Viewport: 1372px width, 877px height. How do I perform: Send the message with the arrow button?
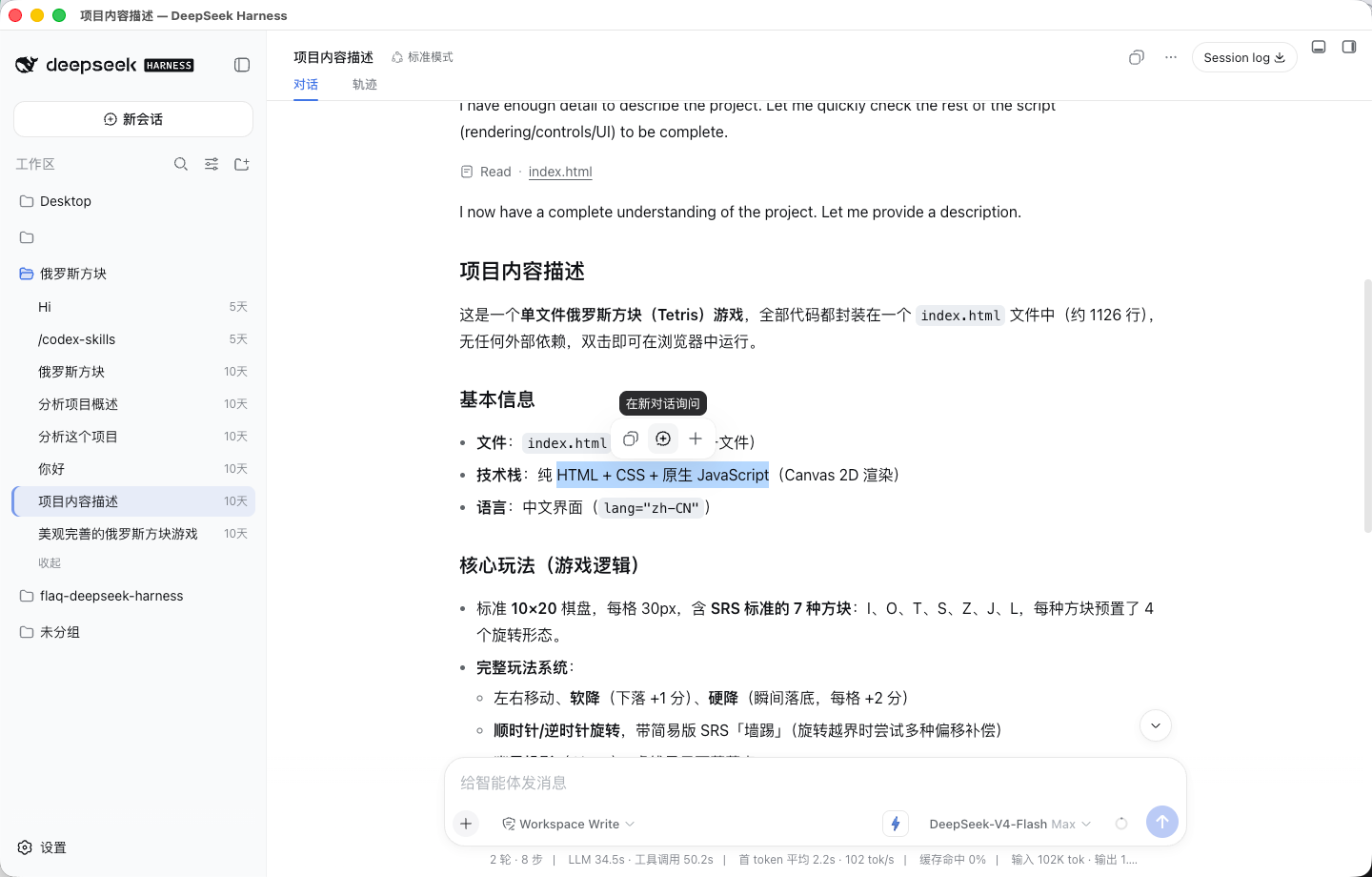click(1162, 822)
